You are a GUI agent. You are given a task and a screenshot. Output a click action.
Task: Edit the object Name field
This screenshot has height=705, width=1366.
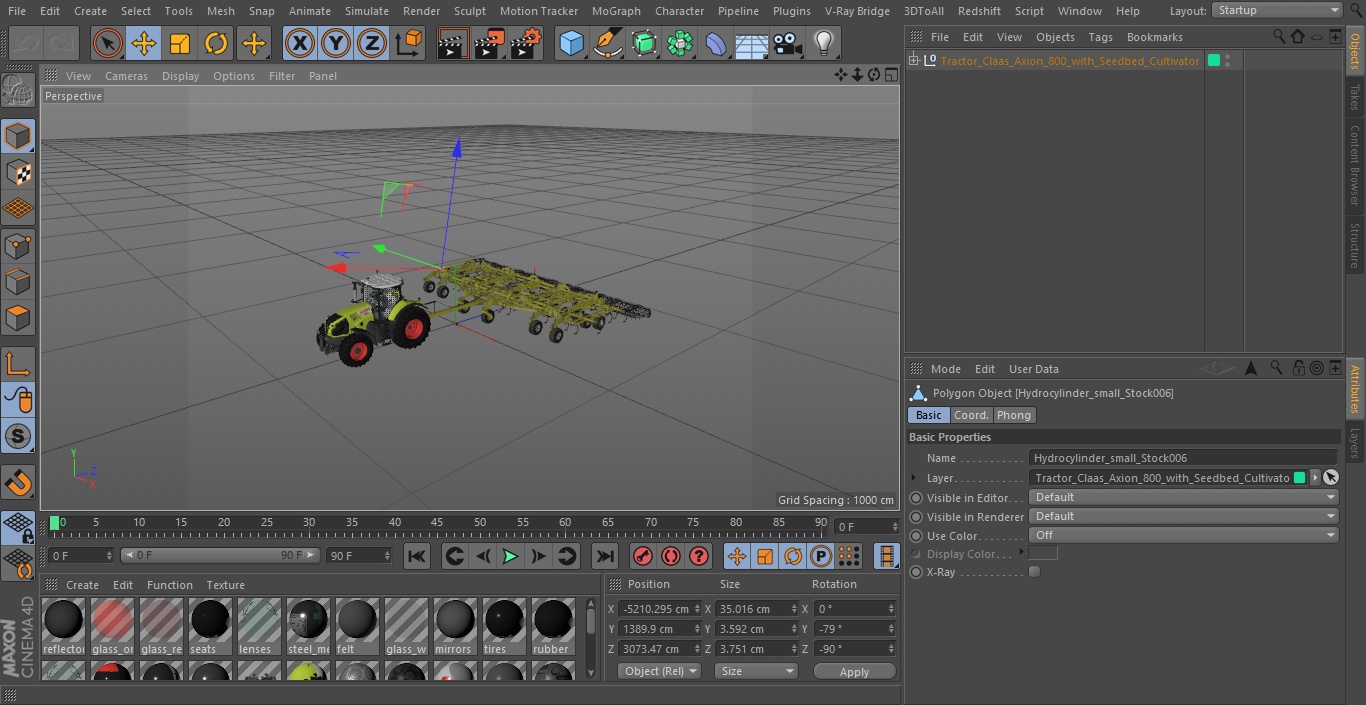point(1183,458)
